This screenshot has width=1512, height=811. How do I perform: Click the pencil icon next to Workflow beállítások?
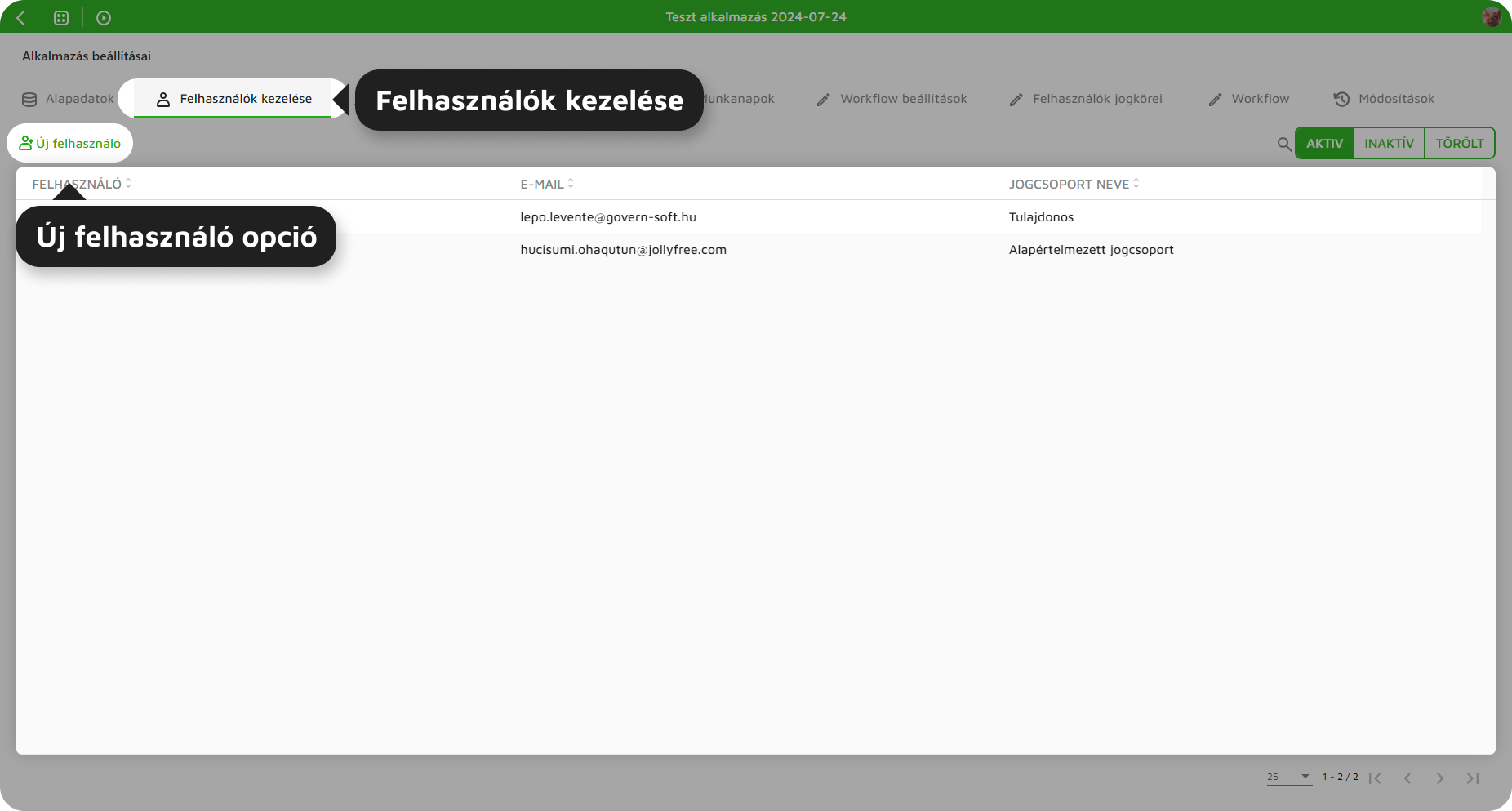tap(825, 98)
